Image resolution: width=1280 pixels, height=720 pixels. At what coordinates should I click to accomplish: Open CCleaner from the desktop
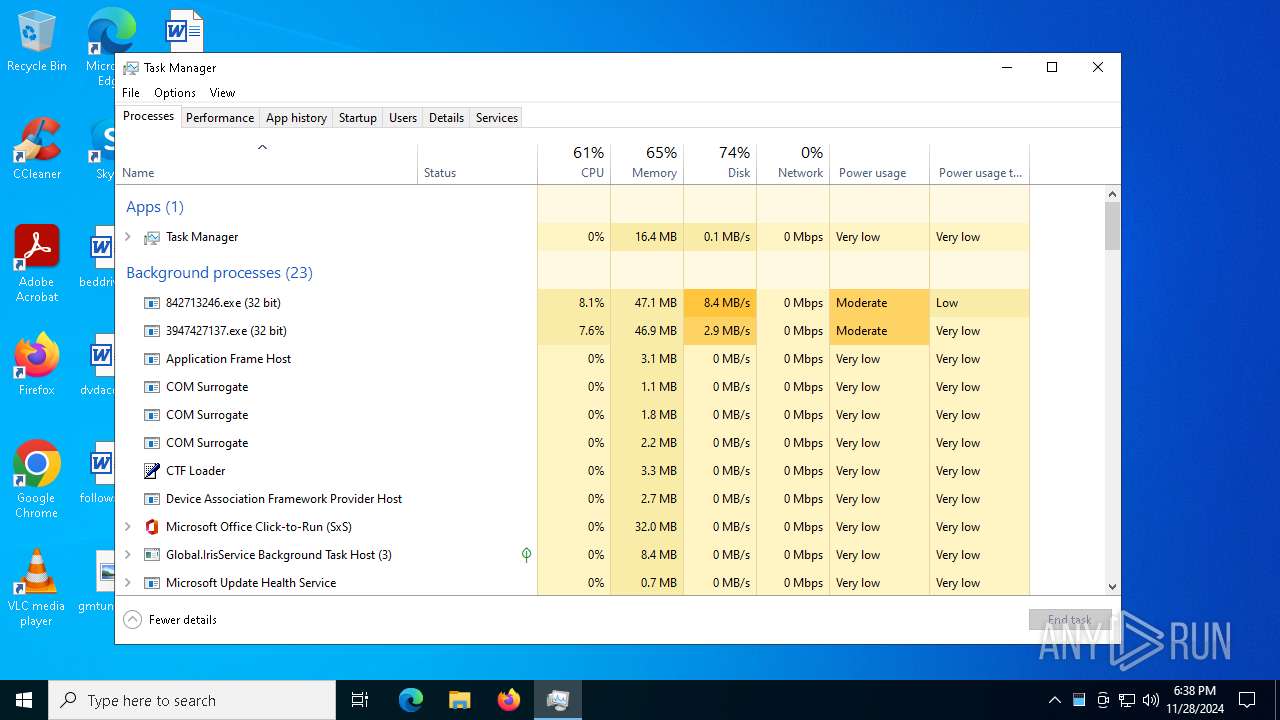[37, 150]
